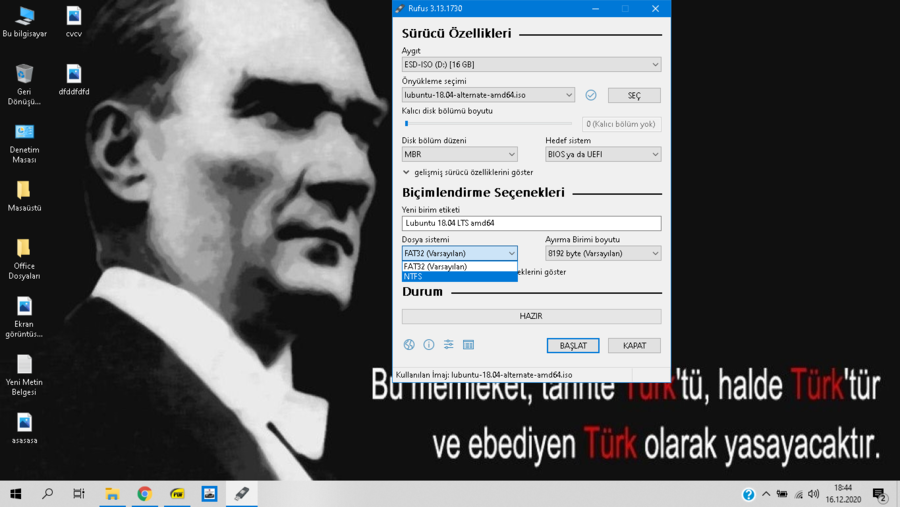This screenshot has width=900, height=507.
Task: Open Denetim Masası desktop icon
Action: pyautogui.click(x=24, y=143)
